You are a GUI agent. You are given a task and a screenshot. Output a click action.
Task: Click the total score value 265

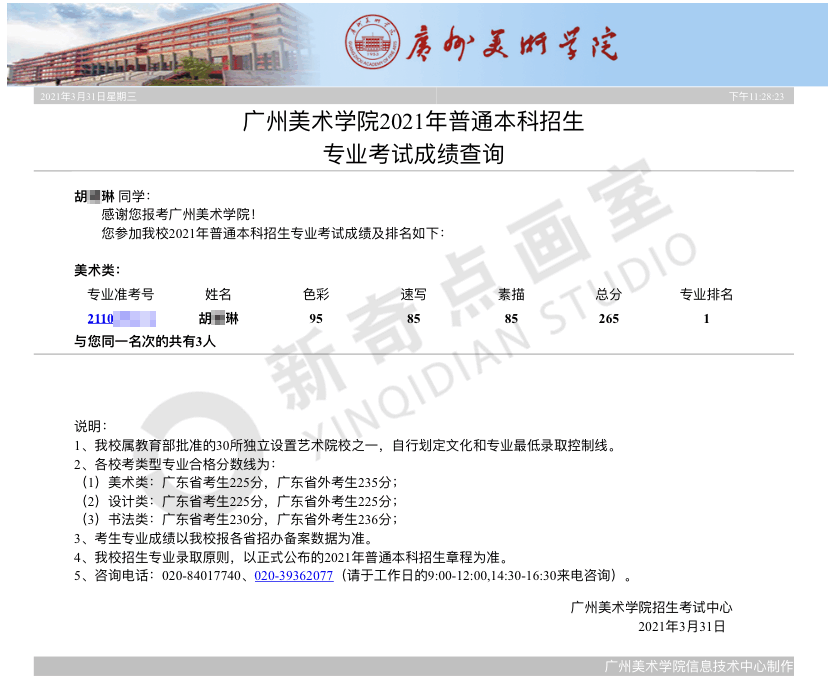click(x=608, y=318)
